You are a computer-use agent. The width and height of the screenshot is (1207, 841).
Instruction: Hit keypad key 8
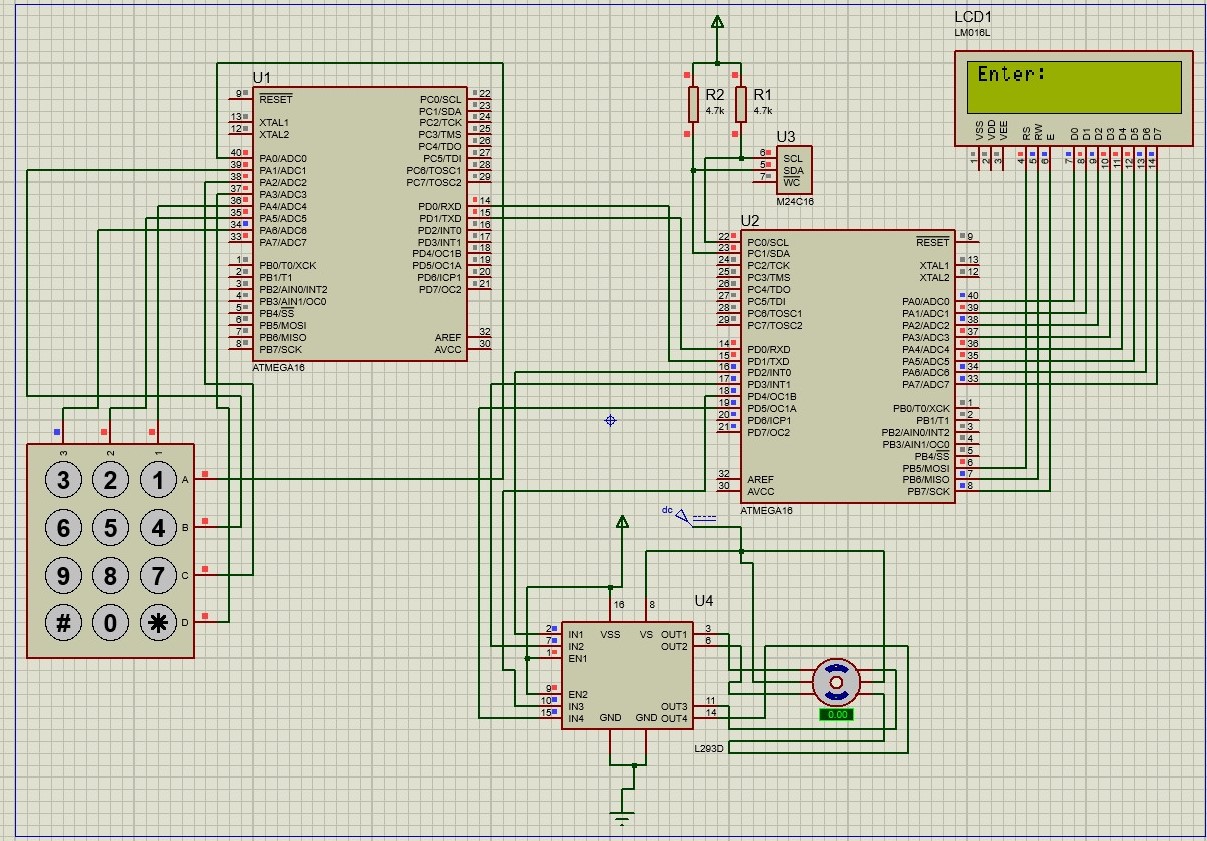pos(110,576)
